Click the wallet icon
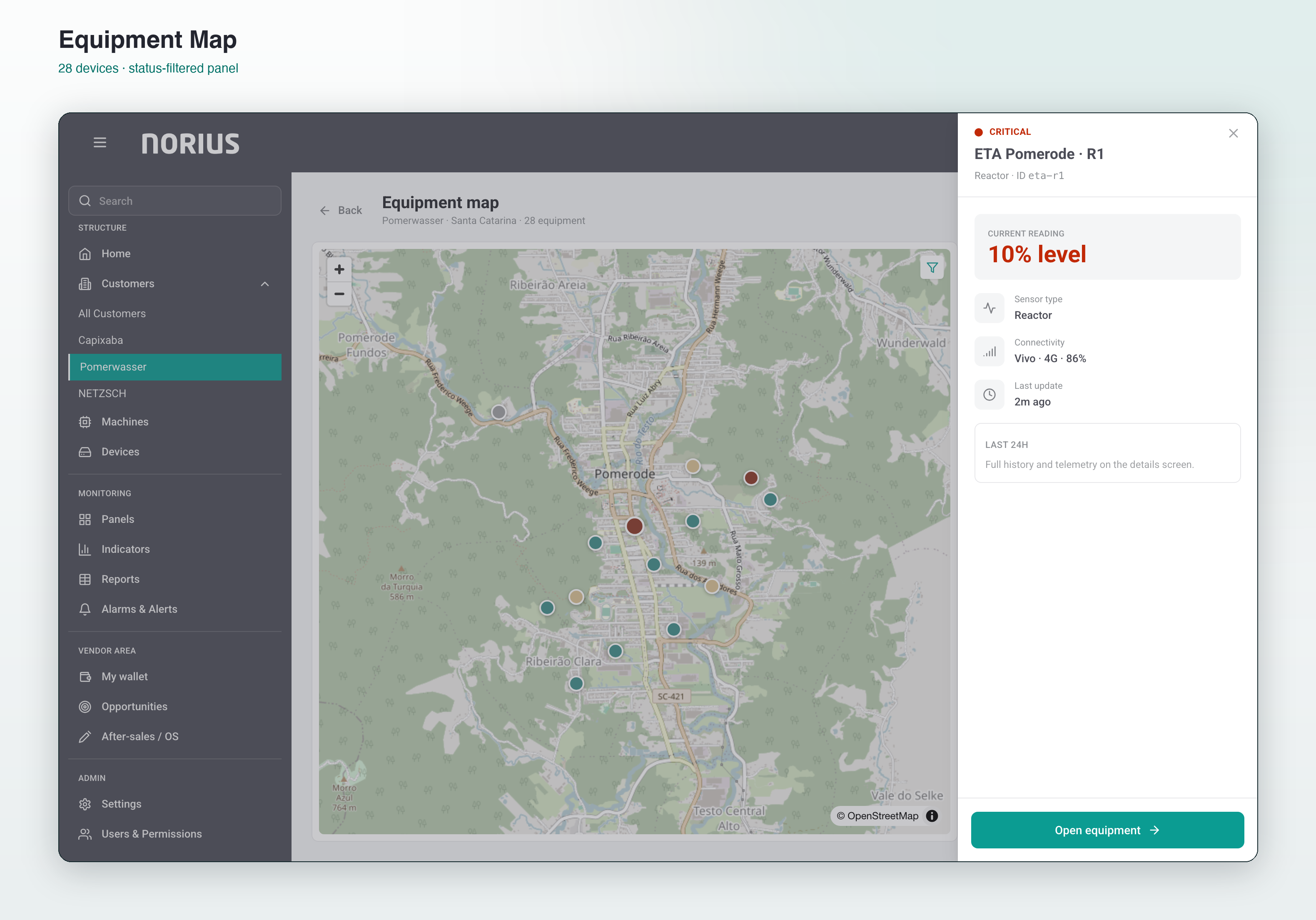This screenshot has width=1316, height=920. tap(85, 677)
